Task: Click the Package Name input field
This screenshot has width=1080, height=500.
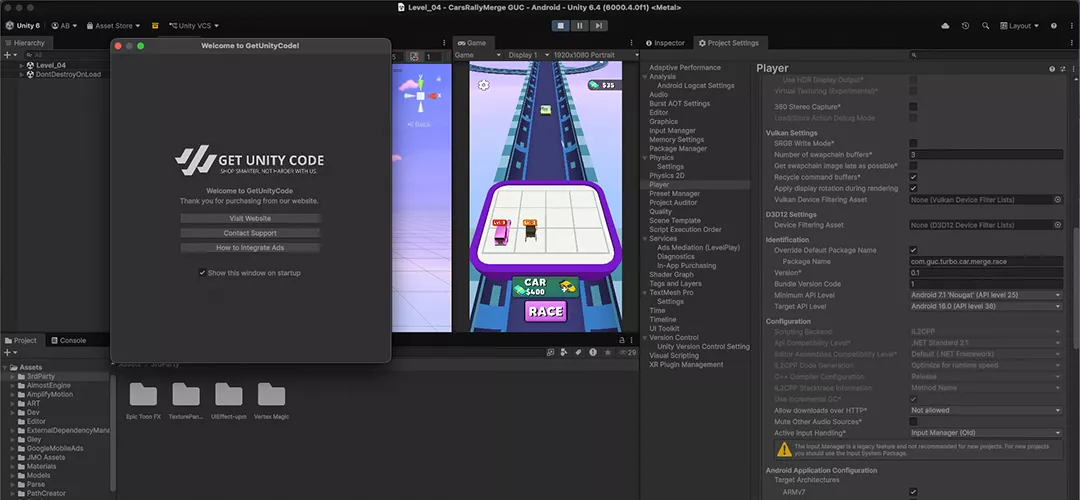Action: (985, 261)
